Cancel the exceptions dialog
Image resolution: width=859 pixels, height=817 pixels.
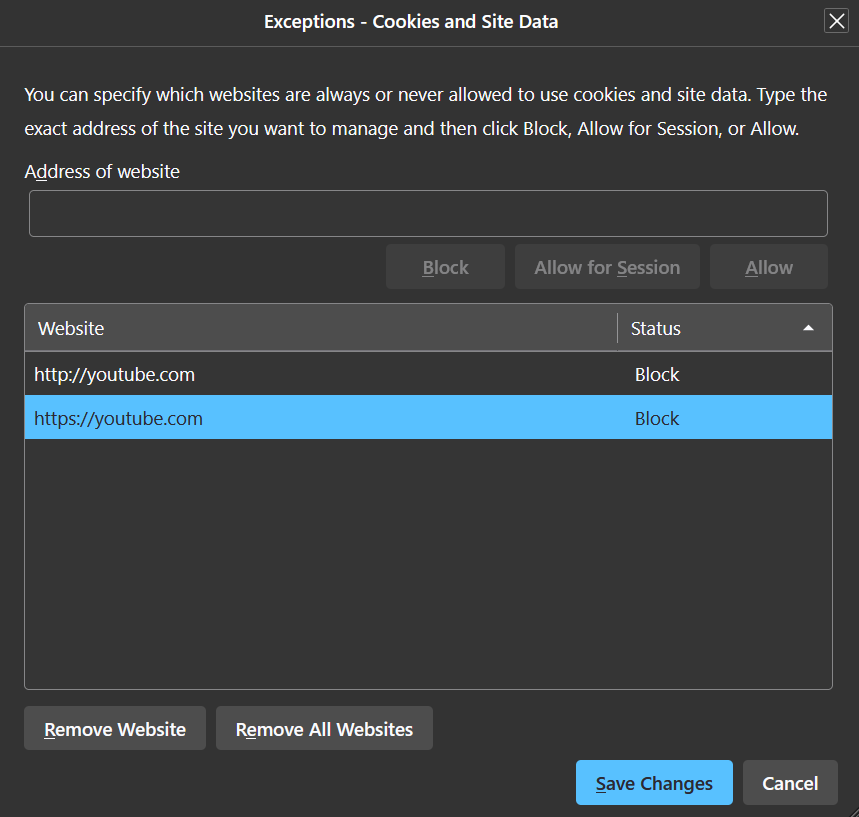click(x=790, y=782)
